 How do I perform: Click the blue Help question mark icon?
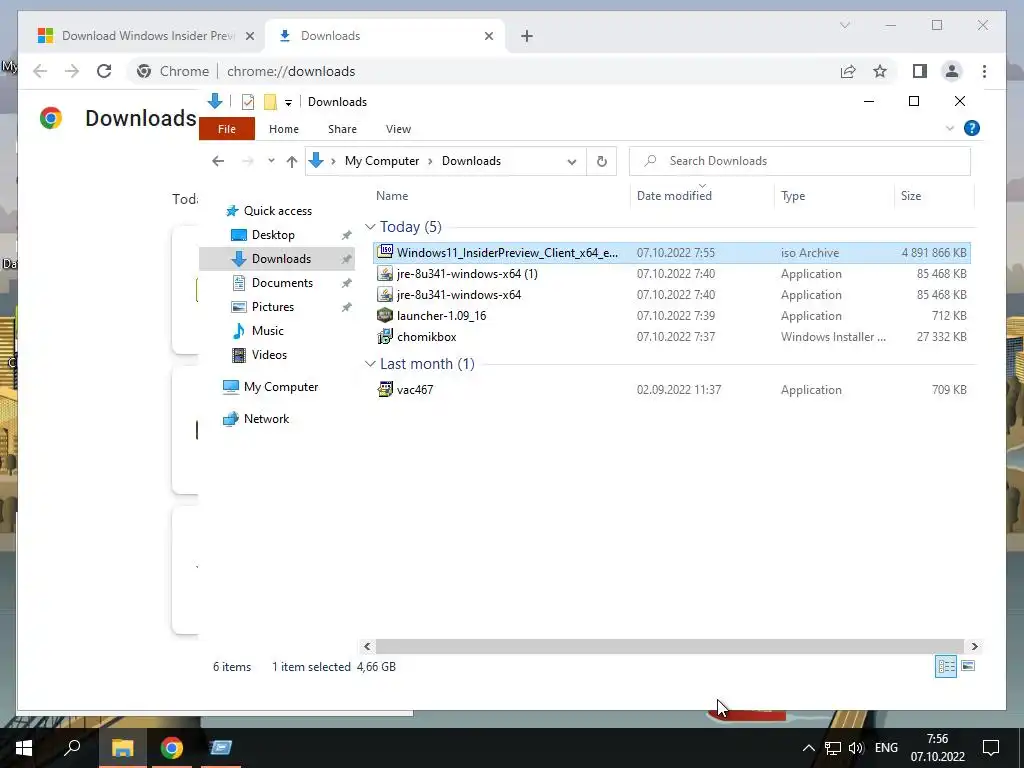pos(972,128)
